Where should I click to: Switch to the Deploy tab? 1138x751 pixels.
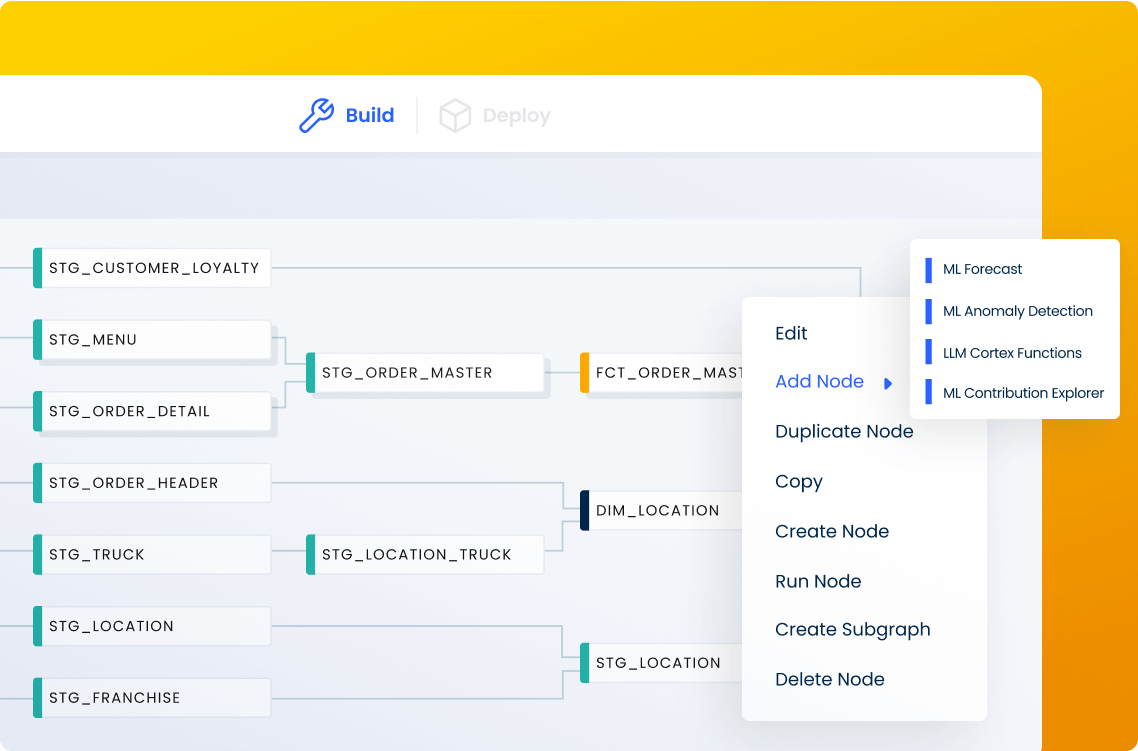(495, 116)
